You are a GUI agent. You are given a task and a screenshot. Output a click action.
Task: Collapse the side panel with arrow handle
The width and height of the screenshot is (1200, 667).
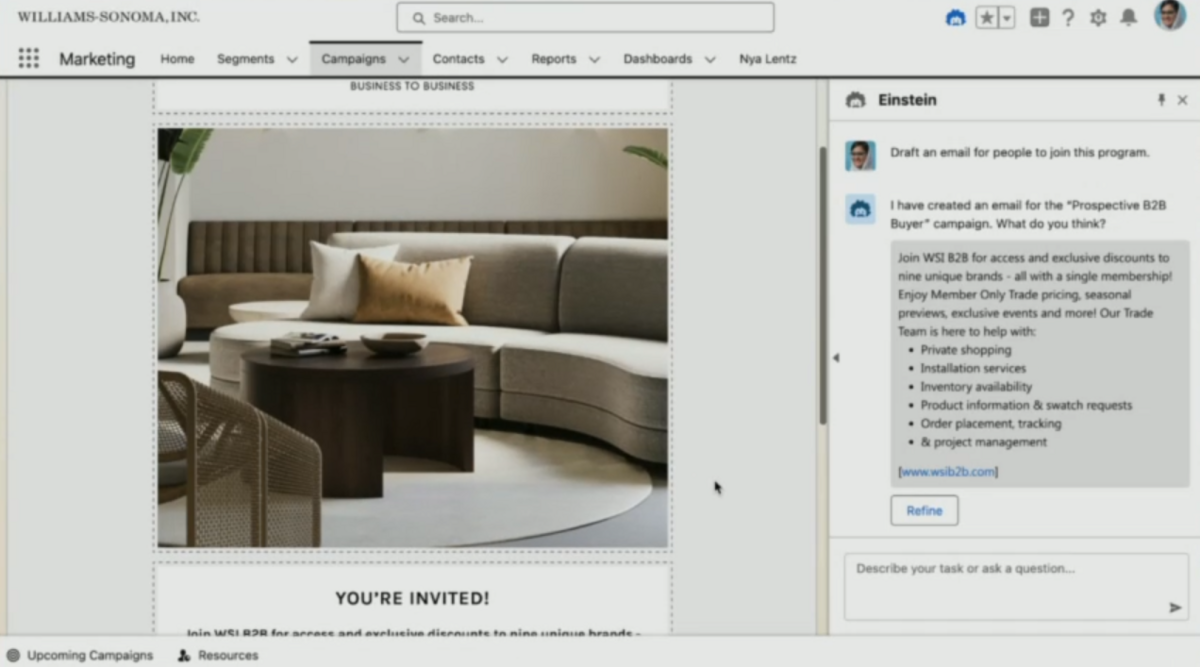coord(836,358)
